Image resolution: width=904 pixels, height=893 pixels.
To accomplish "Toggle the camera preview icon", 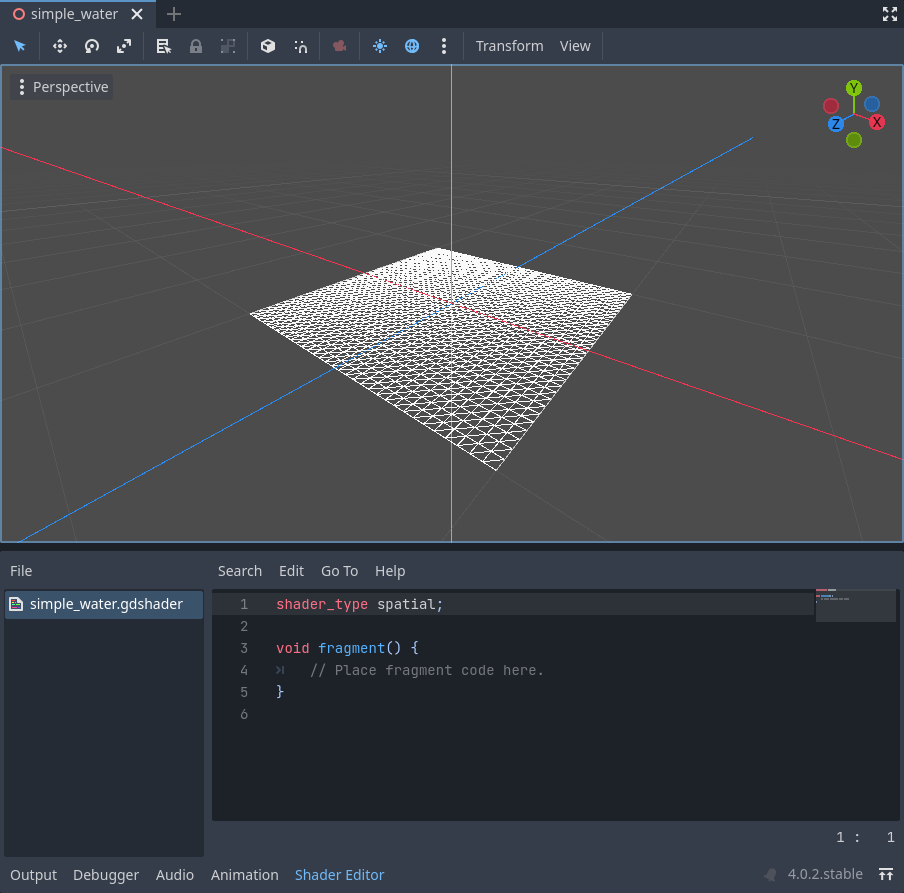I will (x=339, y=46).
